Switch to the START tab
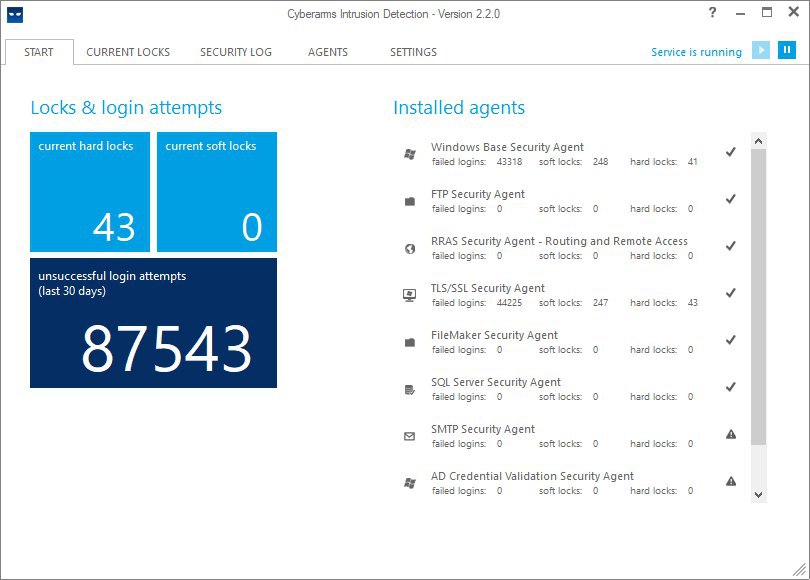The image size is (810, 580). [39, 52]
